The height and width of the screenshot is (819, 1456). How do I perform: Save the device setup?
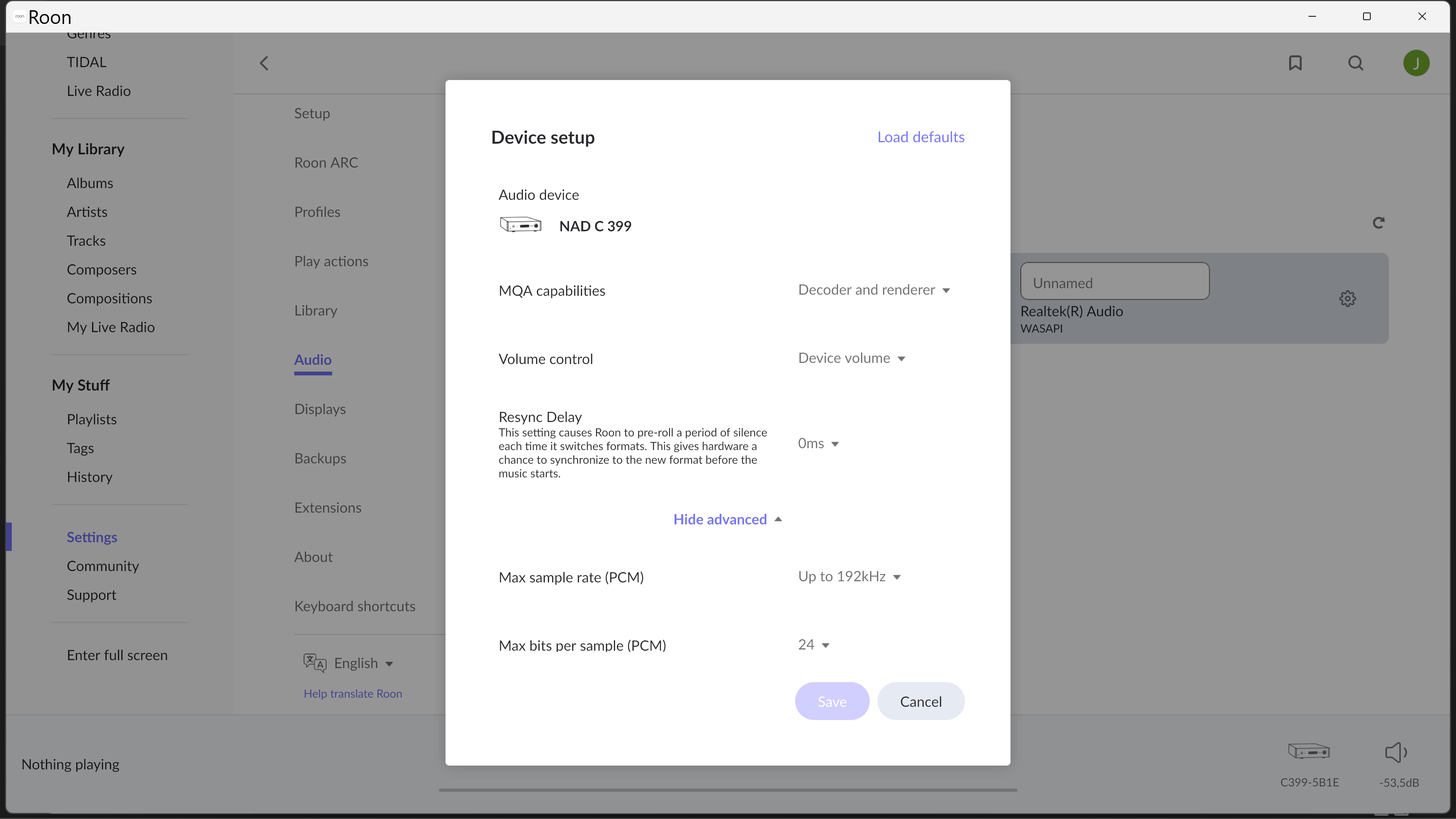coord(832,701)
